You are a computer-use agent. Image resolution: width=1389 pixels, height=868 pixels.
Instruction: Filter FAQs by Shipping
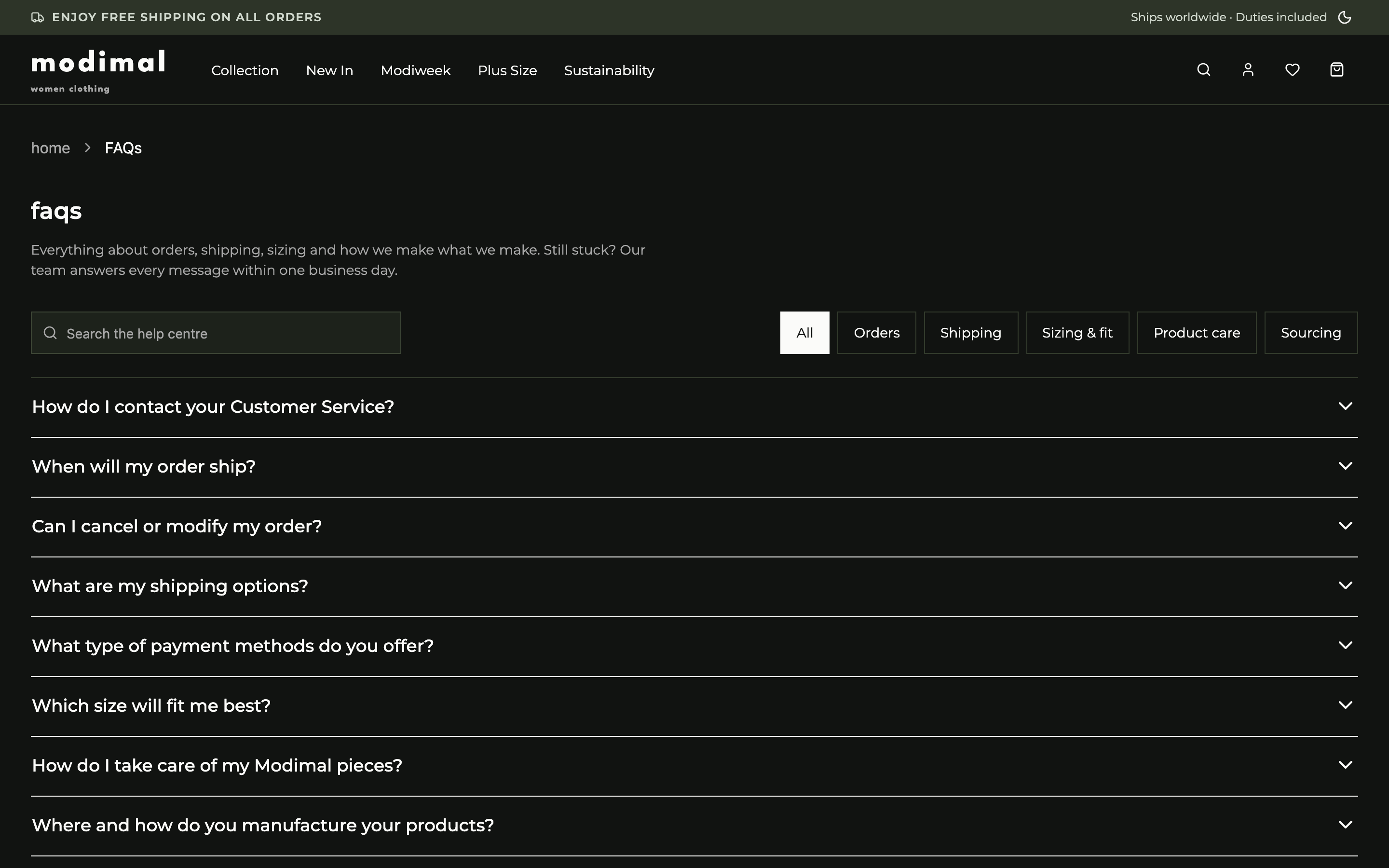tap(970, 333)
